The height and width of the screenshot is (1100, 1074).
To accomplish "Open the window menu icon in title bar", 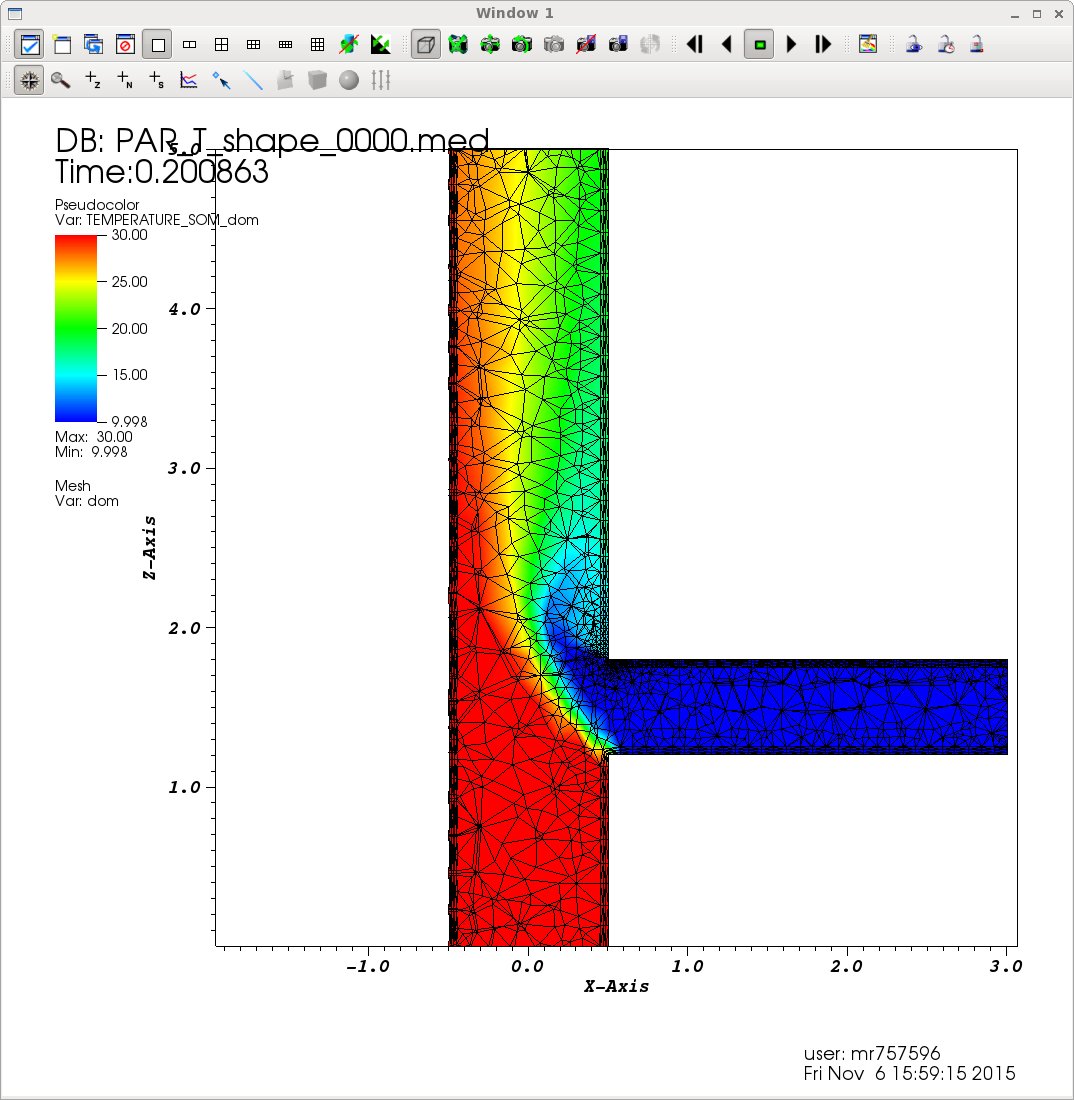I will coord(15,13).
